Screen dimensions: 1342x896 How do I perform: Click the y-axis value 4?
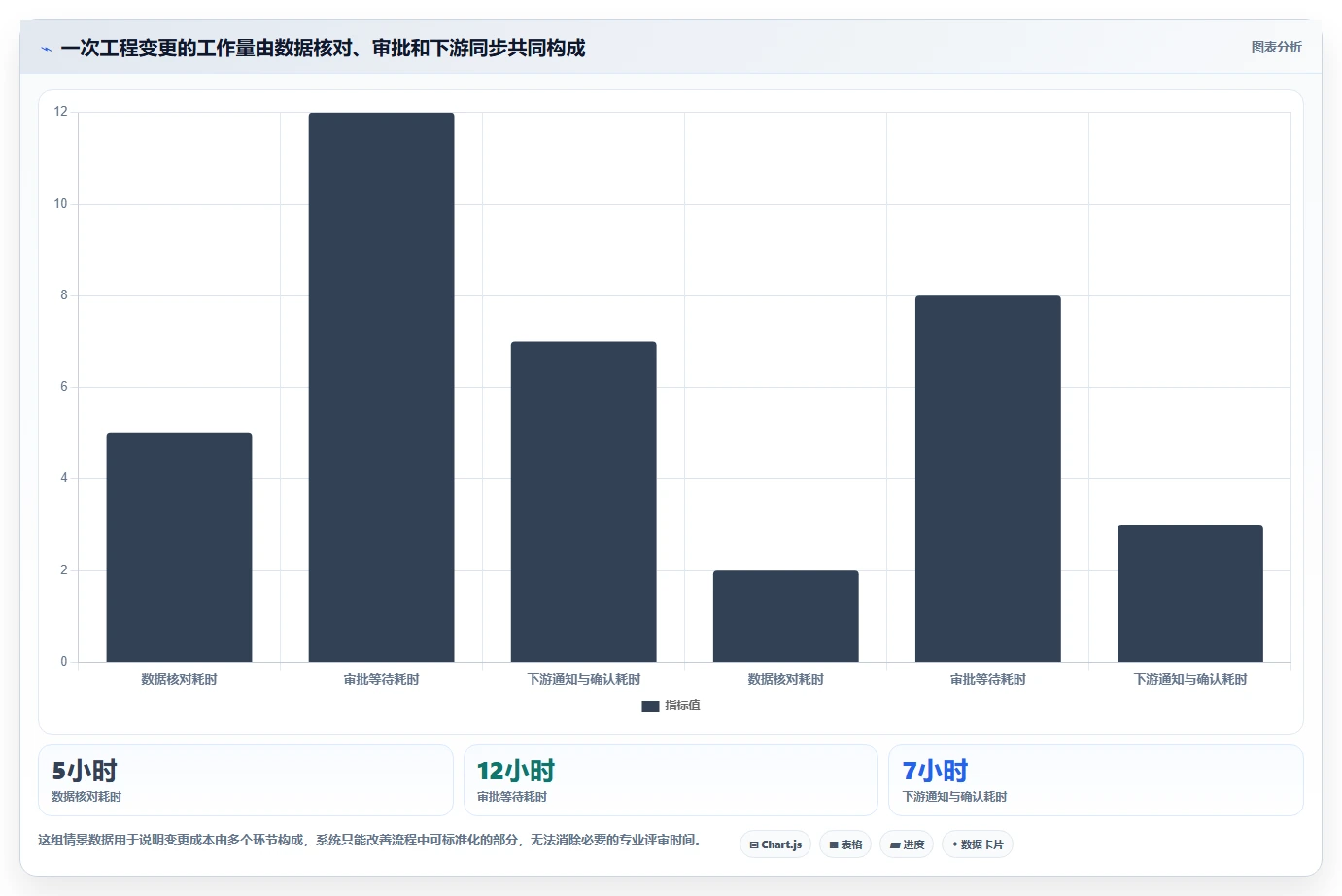point(64,478)
